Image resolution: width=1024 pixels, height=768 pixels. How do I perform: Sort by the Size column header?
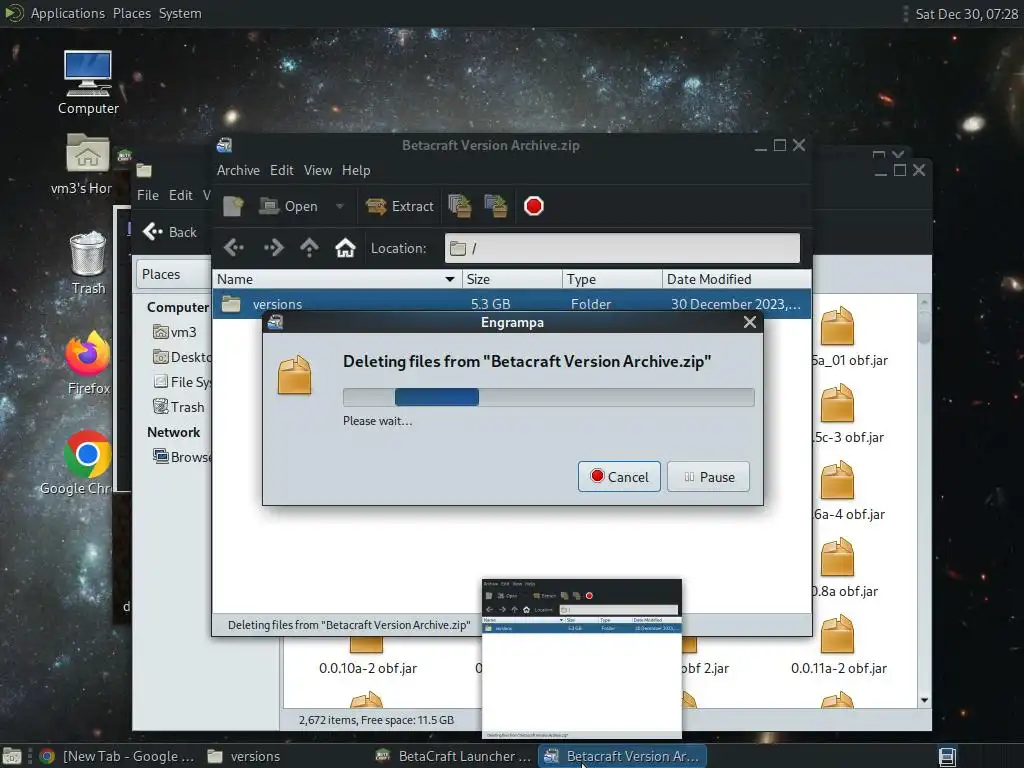512,279
